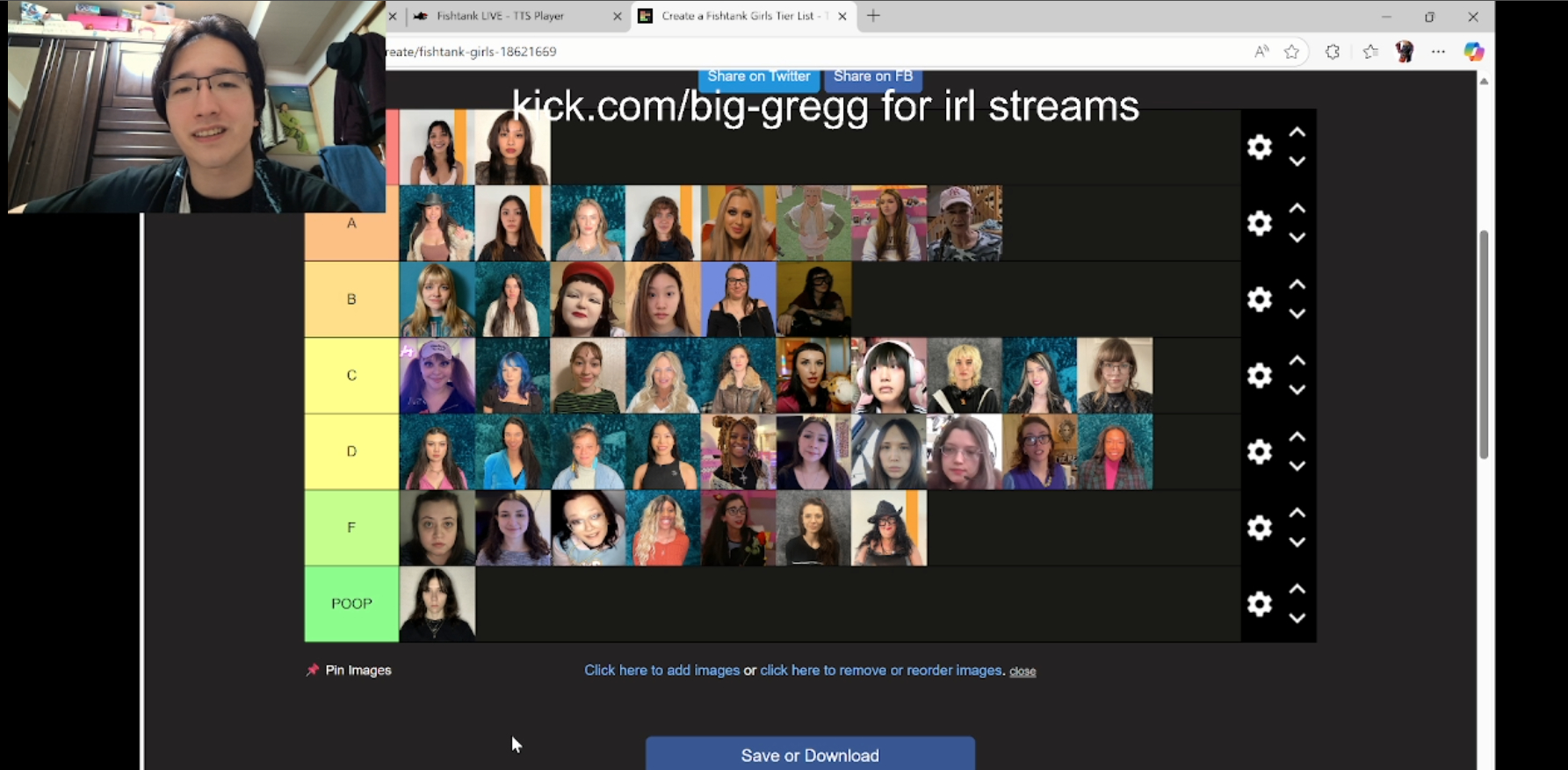
Task: Add this page to favorites with the star
Action: (x=1291, y=52)
